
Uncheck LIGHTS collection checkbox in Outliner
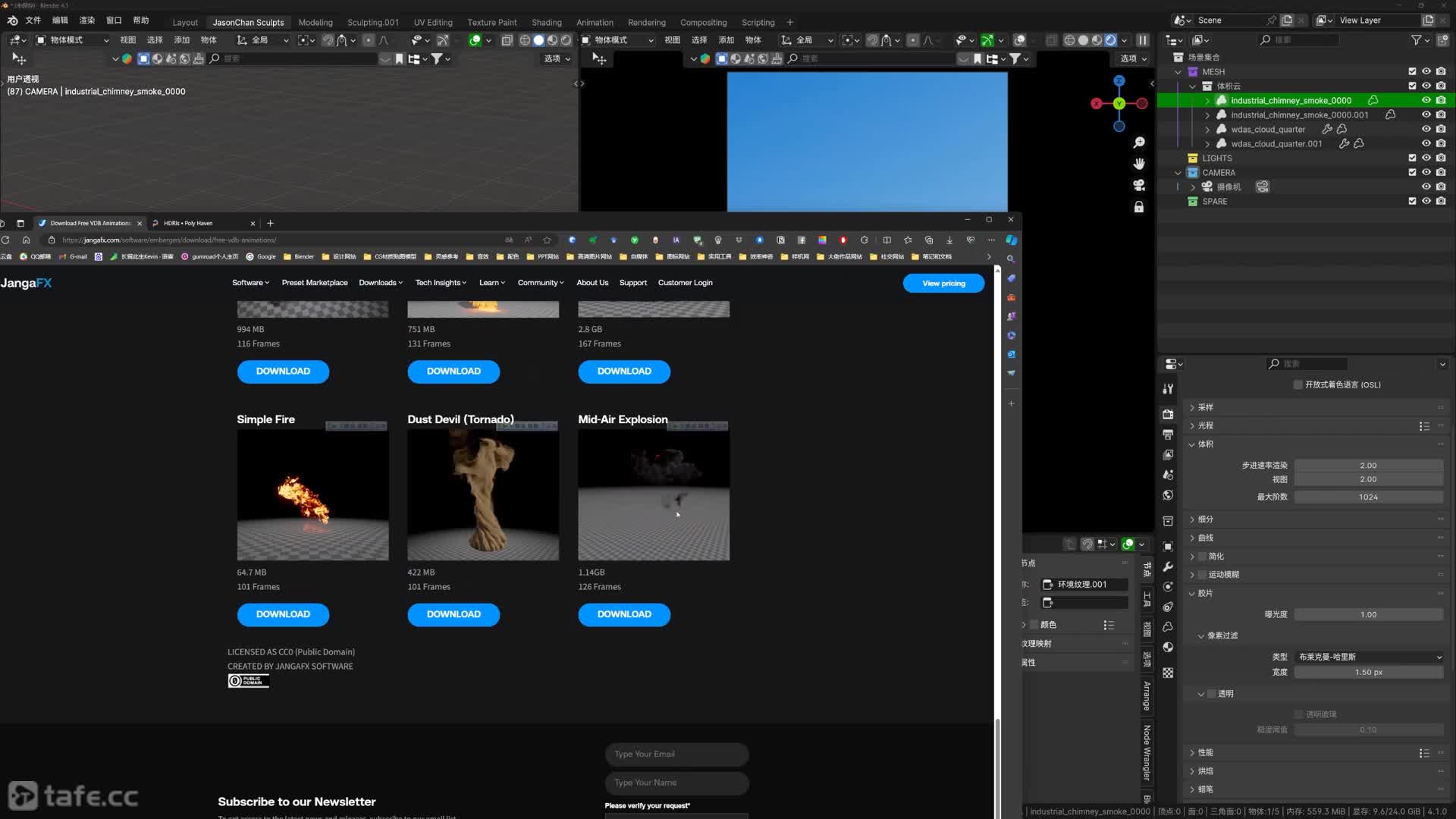(x=1412, y=158)
